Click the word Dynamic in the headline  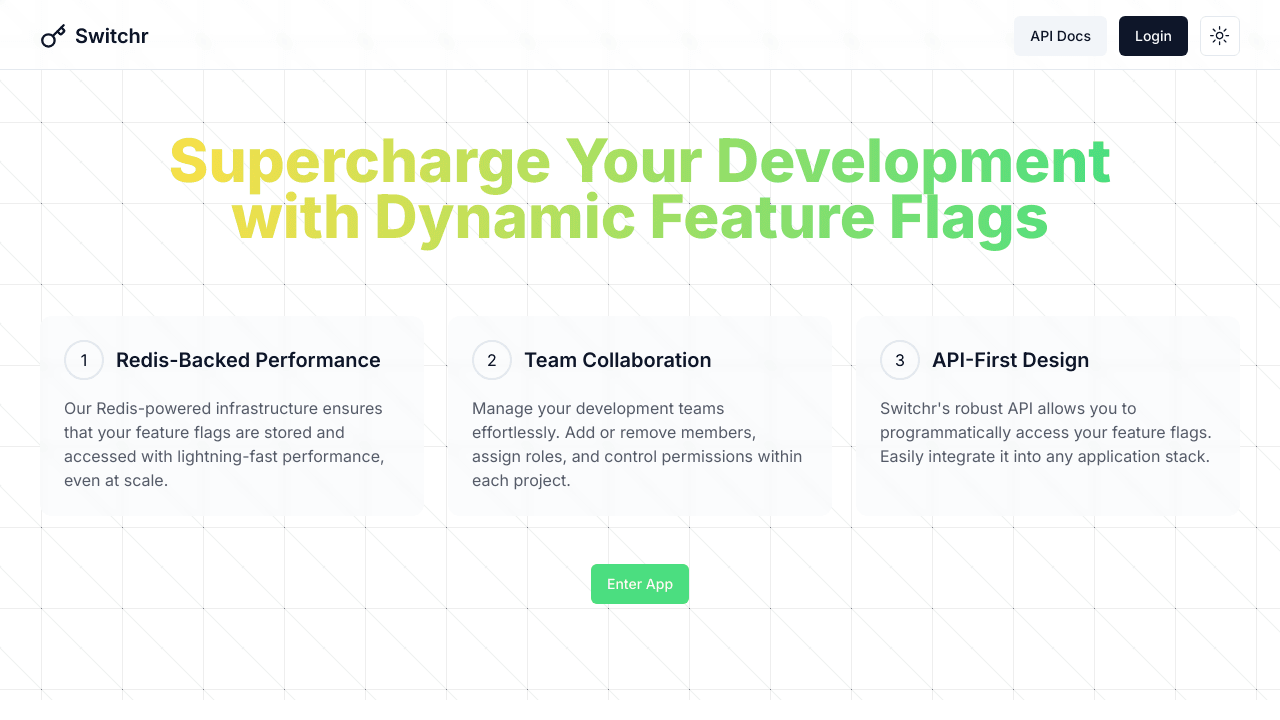point(505,218)
